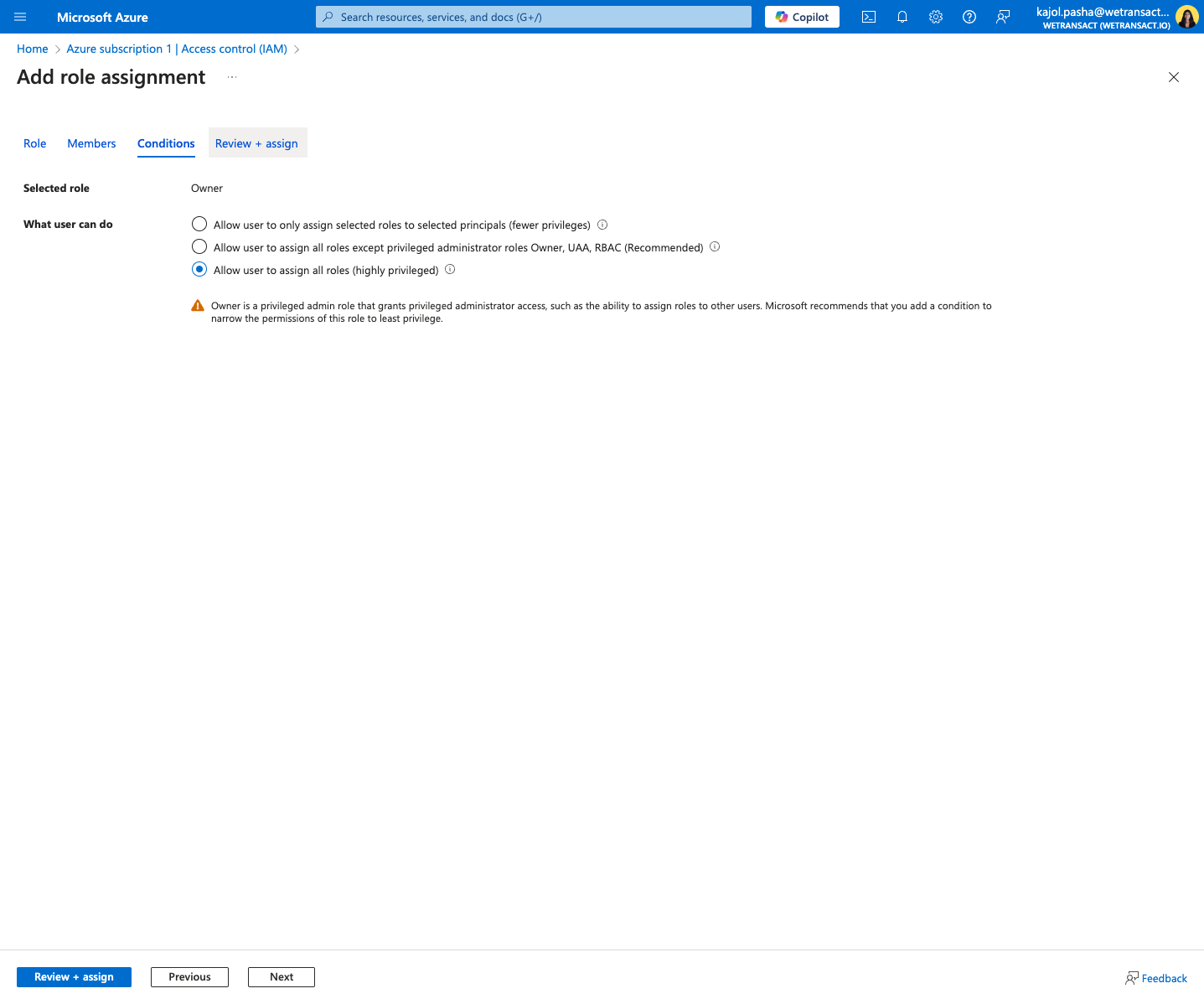Open the Azure portal hamburger menu
This screenshot has height=1004, width=1204.
click(21, 17)
